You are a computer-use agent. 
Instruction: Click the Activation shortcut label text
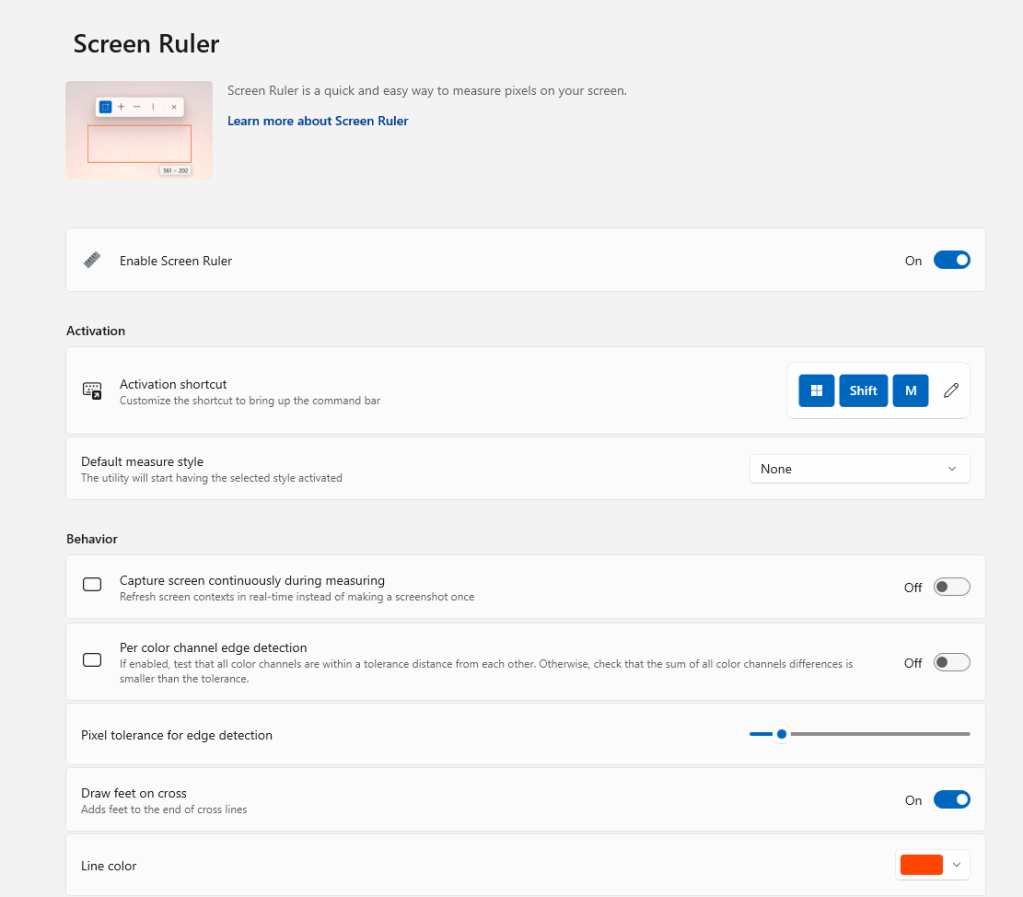pyautogui.click(x=173, y=384)
